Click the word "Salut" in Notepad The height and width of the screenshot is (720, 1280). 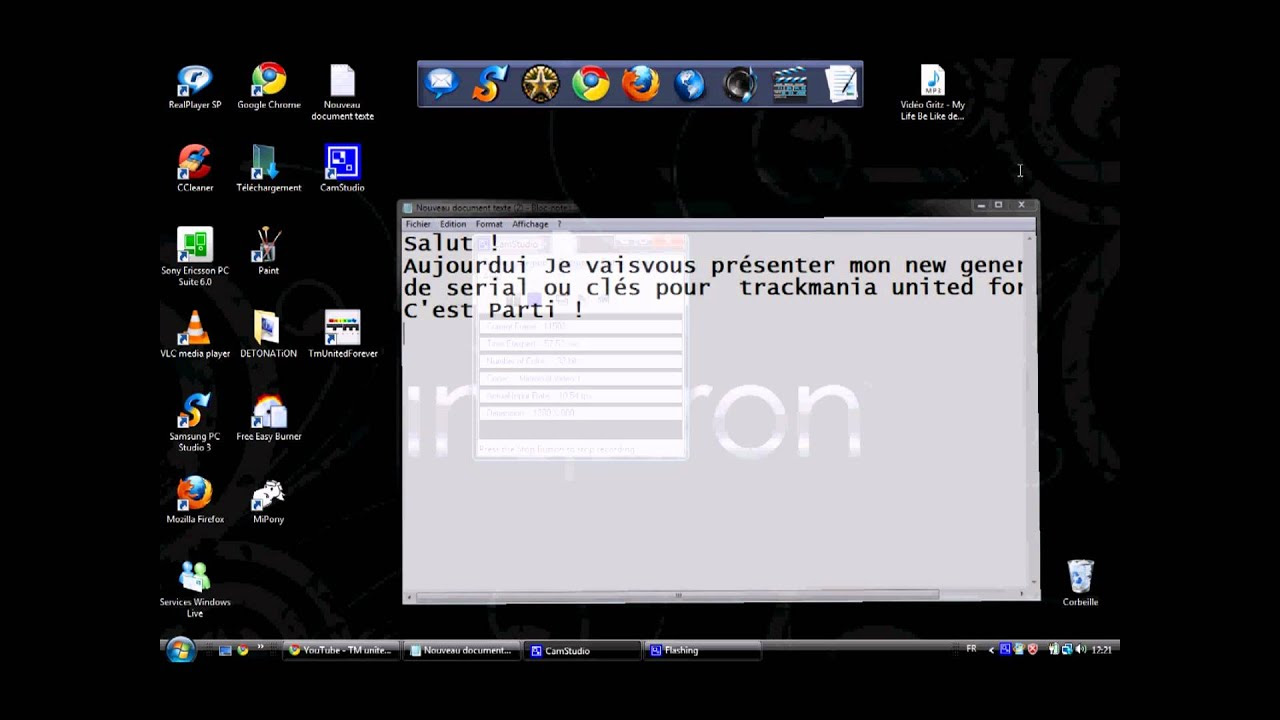tap(437, 243)
